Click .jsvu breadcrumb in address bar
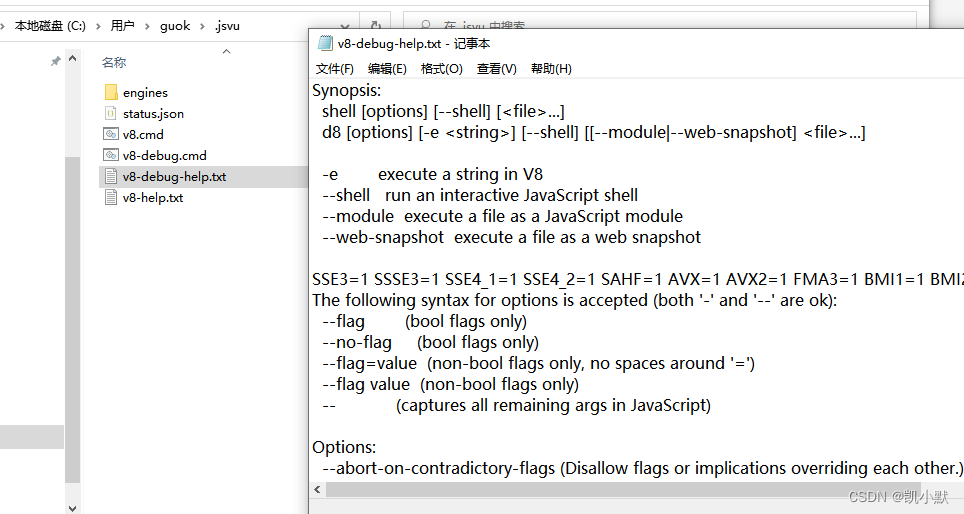 coord(227,26)
